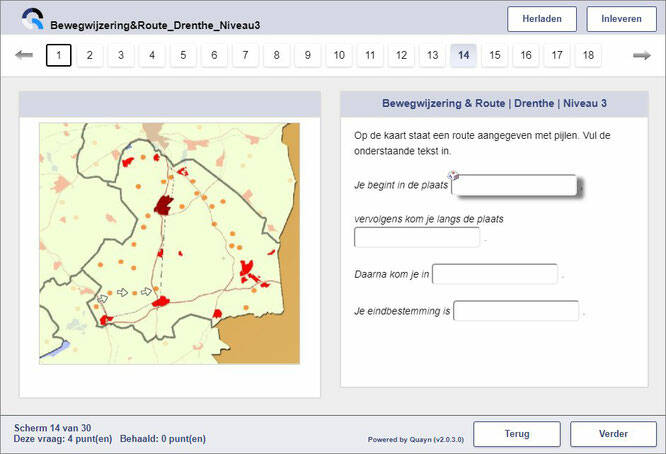Click the Drenthe route map image
666x454 pixels.
coord(169,243)
